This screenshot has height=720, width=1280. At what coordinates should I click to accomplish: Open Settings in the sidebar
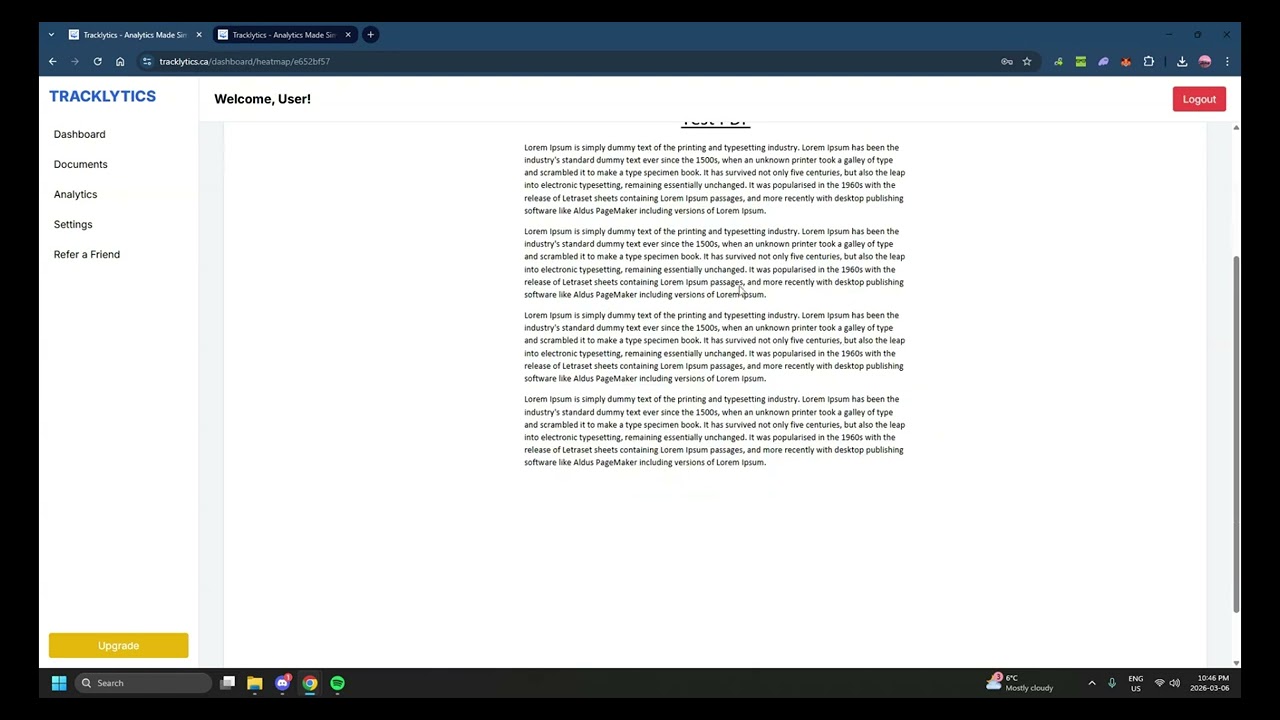click(x=73, y=224)
